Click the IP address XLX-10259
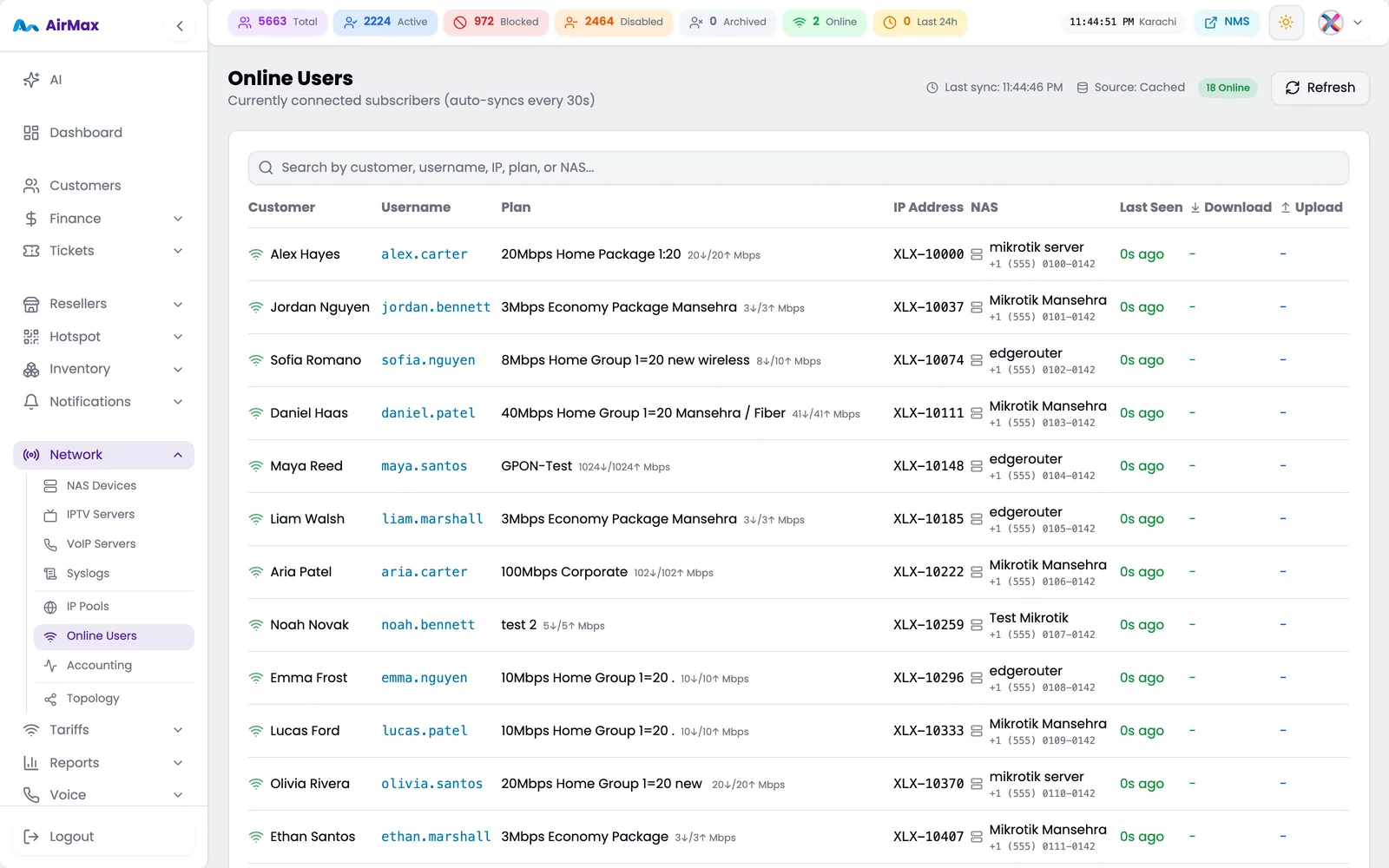 (928, 625)
